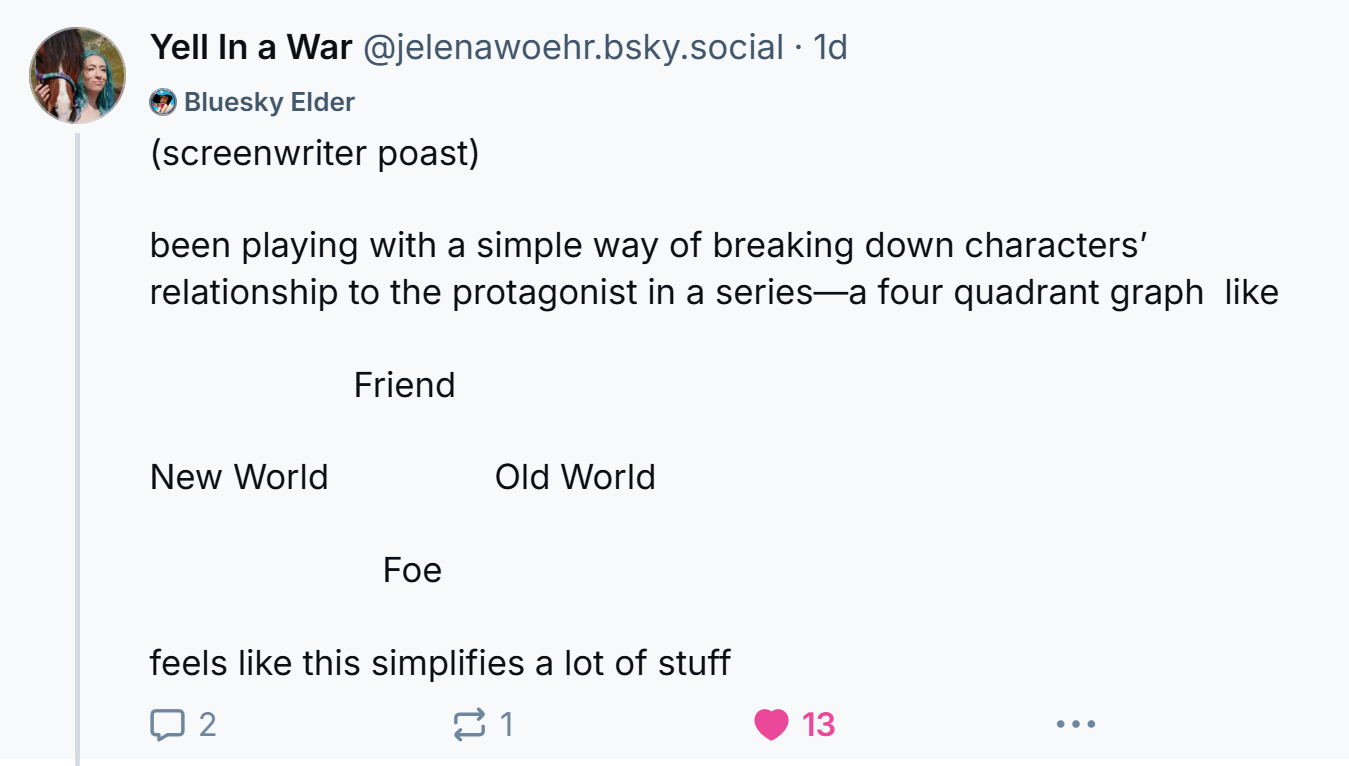
Task: Click the "Old World" text
Action: 575,477
